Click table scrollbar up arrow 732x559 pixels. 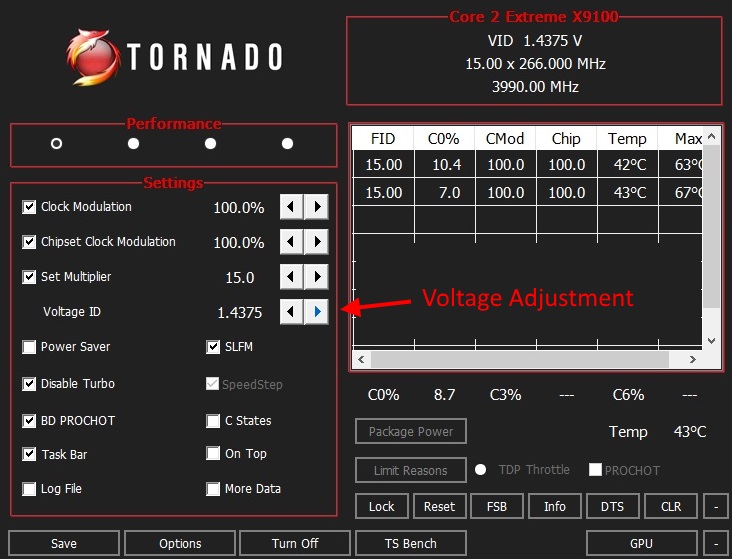tap(711, 136)
